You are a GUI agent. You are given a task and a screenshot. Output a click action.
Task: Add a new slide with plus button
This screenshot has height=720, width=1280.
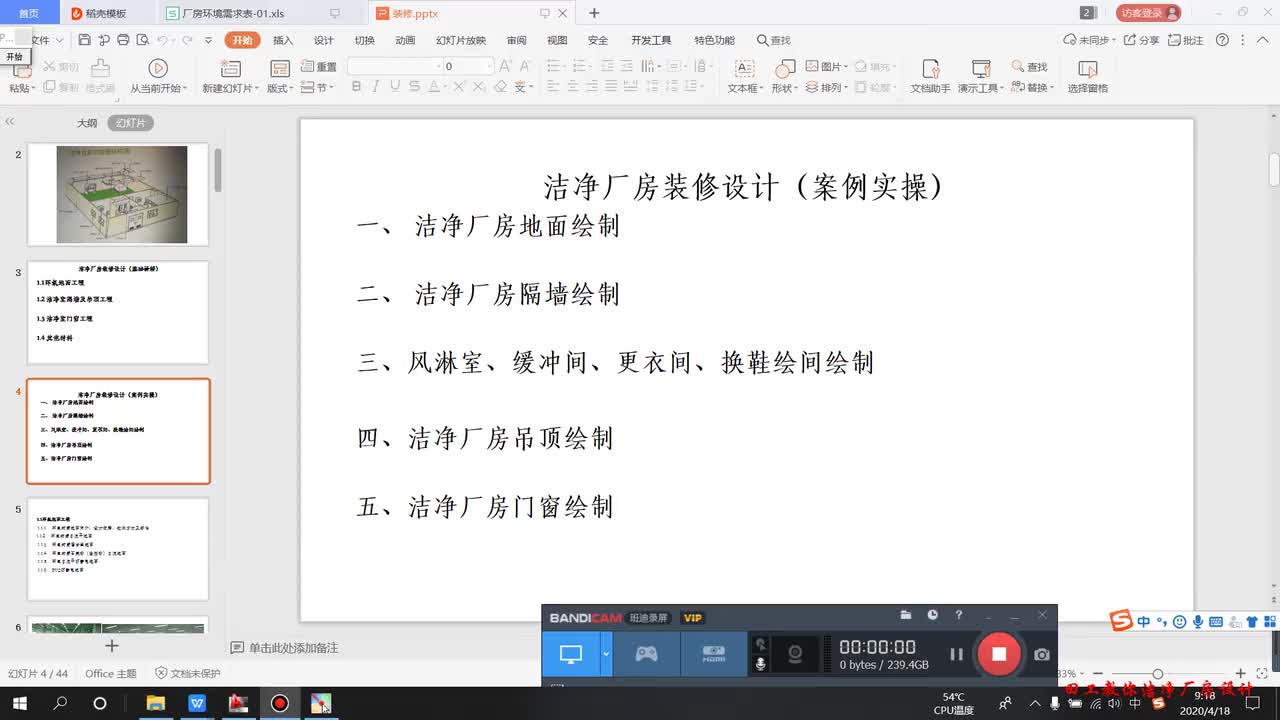coord(112,647)
